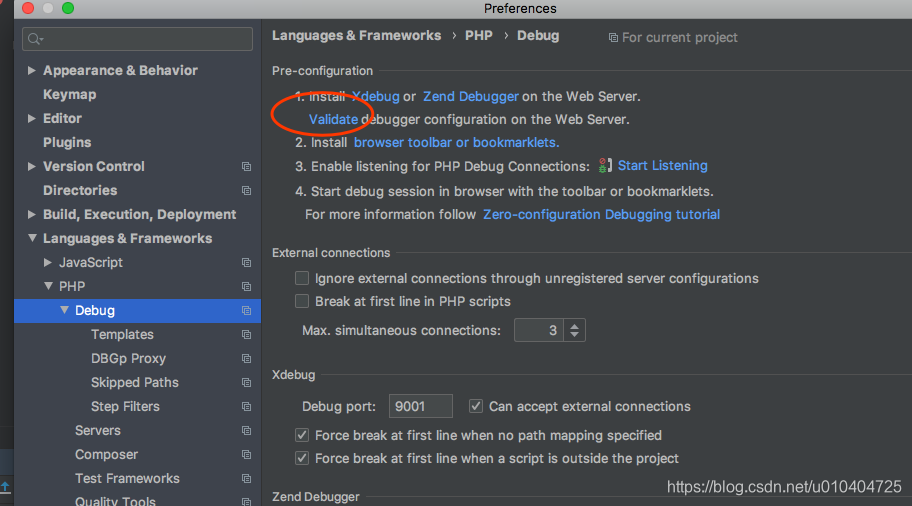Image resolution: width=912 pixels, height=506 pixels.
Task: Open Composer settings
Action: [106, 454]
